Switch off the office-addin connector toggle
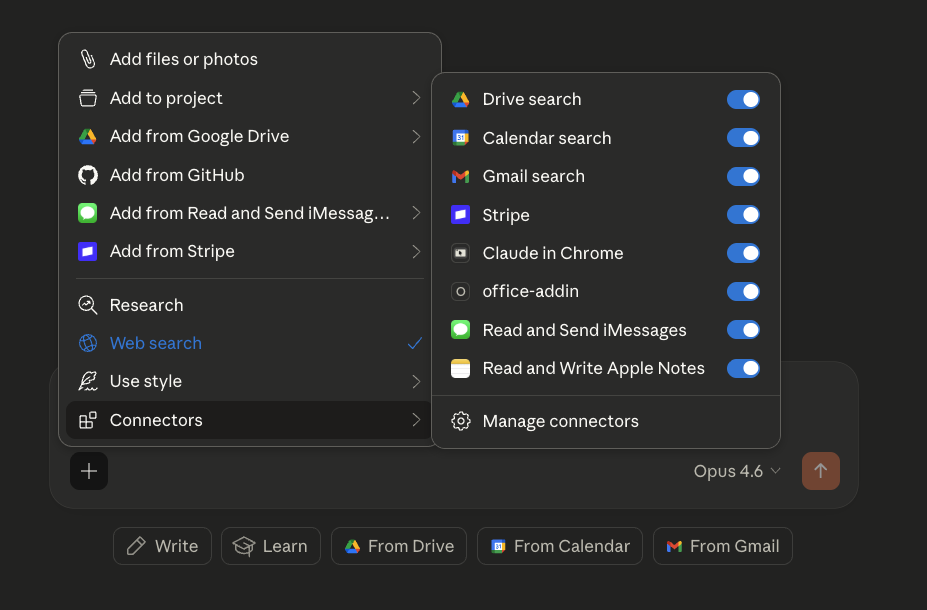The height and width of the screenshot is (610, 927). pyautogui.click(x=742, y=291)
